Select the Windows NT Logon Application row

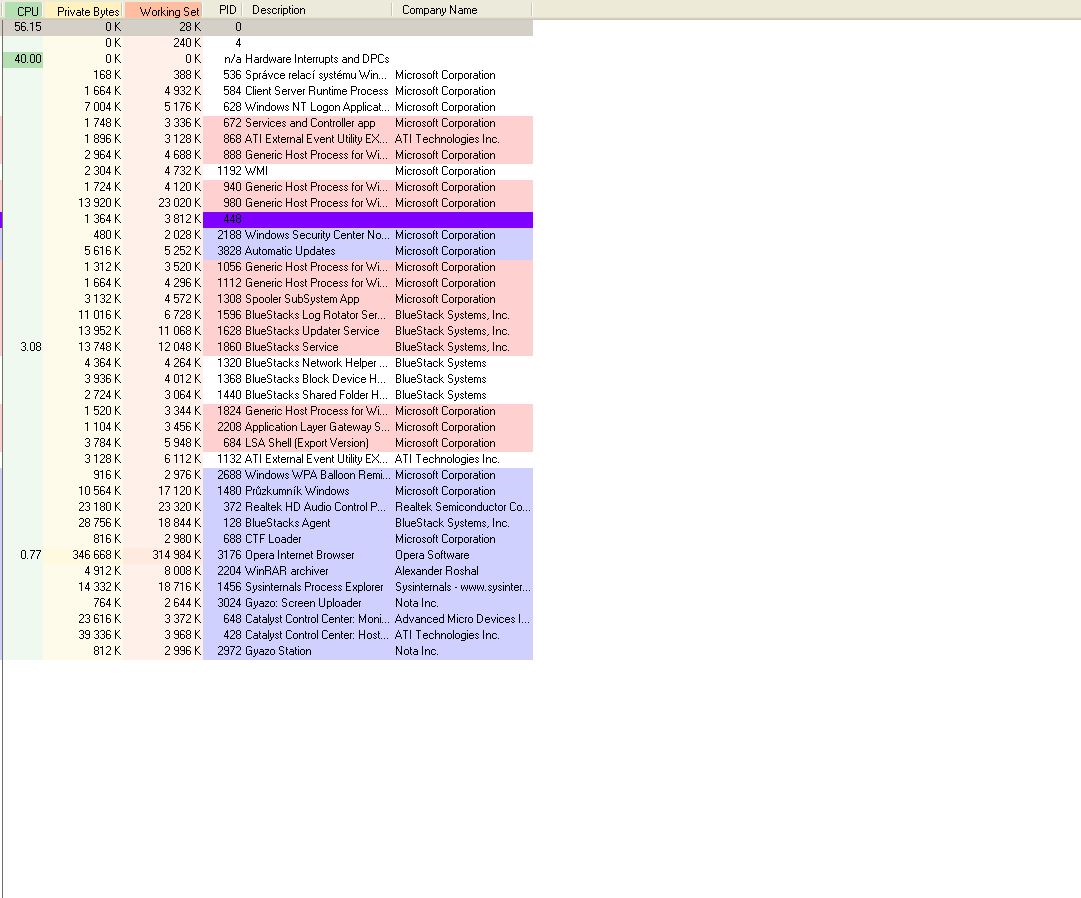coord(267,107)
